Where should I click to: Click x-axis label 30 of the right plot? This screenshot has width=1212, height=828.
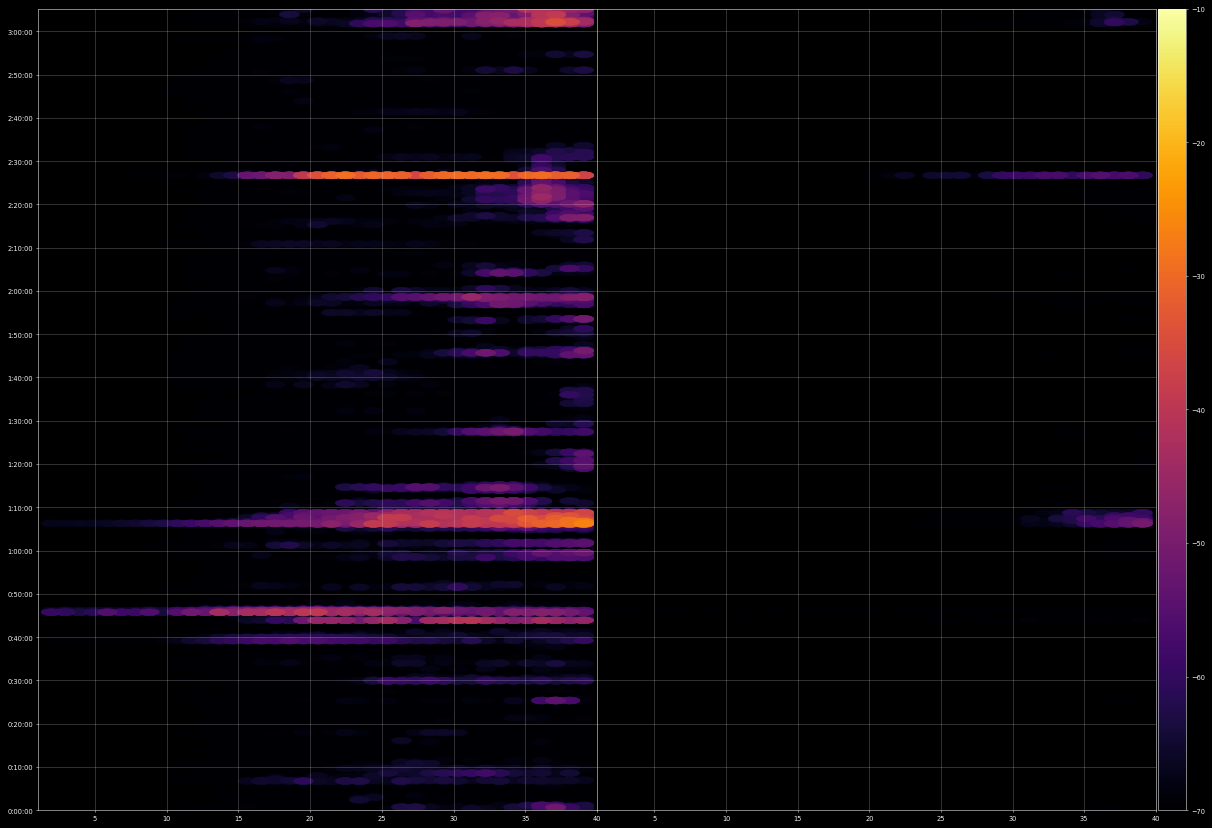(1013, 819)
